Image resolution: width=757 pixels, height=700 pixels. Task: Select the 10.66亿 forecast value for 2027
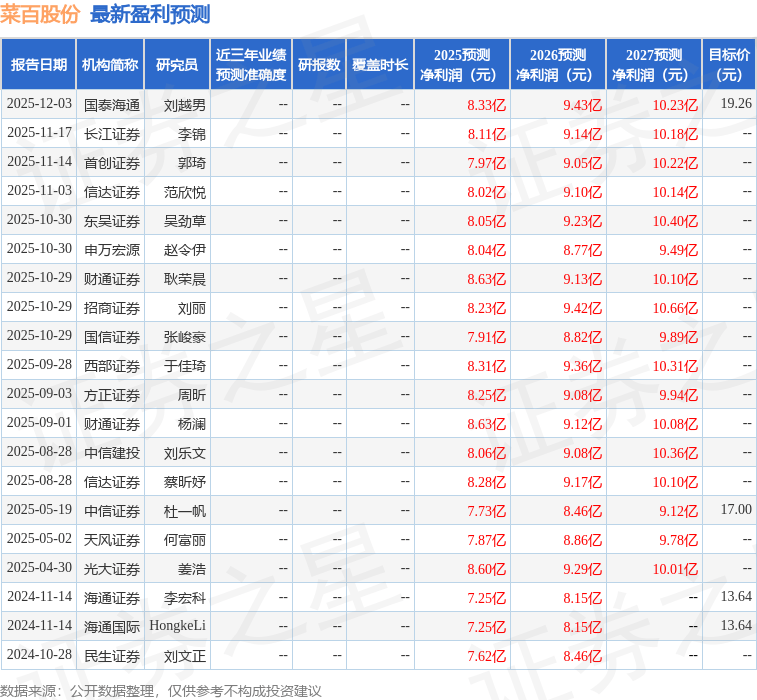(x=675, y=308)
